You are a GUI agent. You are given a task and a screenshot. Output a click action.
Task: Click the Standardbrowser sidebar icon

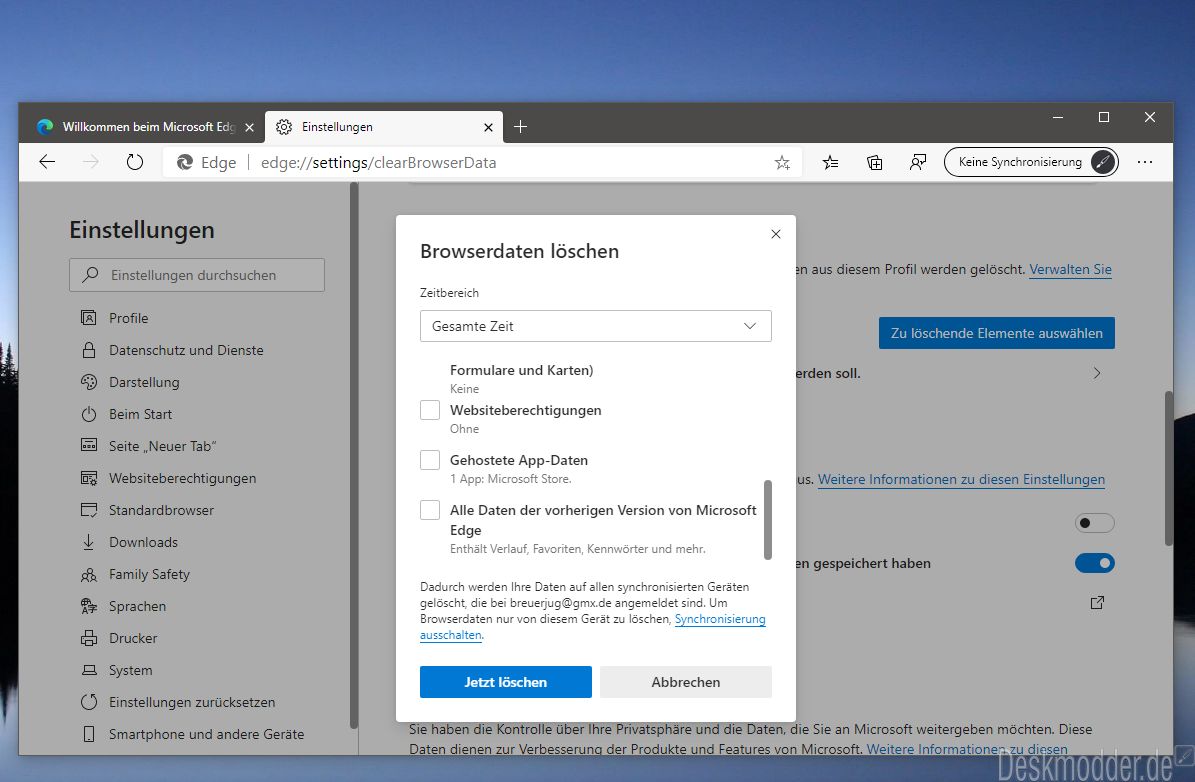point(89,510)
